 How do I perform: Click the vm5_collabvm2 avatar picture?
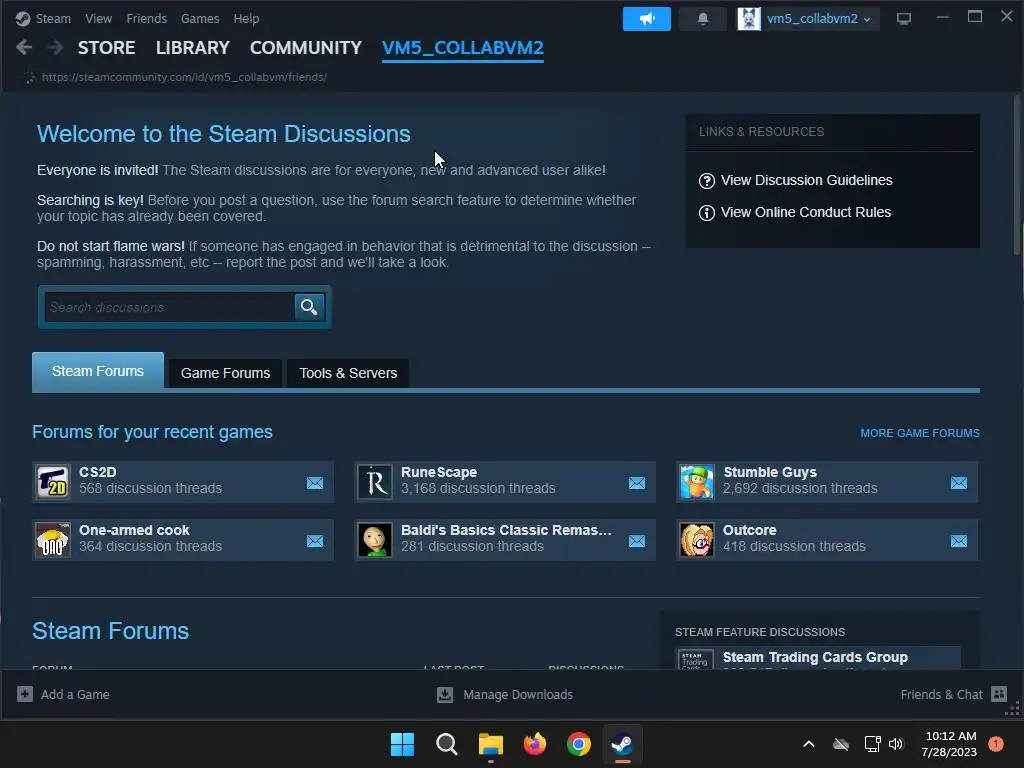pyautogui.click(x=749, y=19)
